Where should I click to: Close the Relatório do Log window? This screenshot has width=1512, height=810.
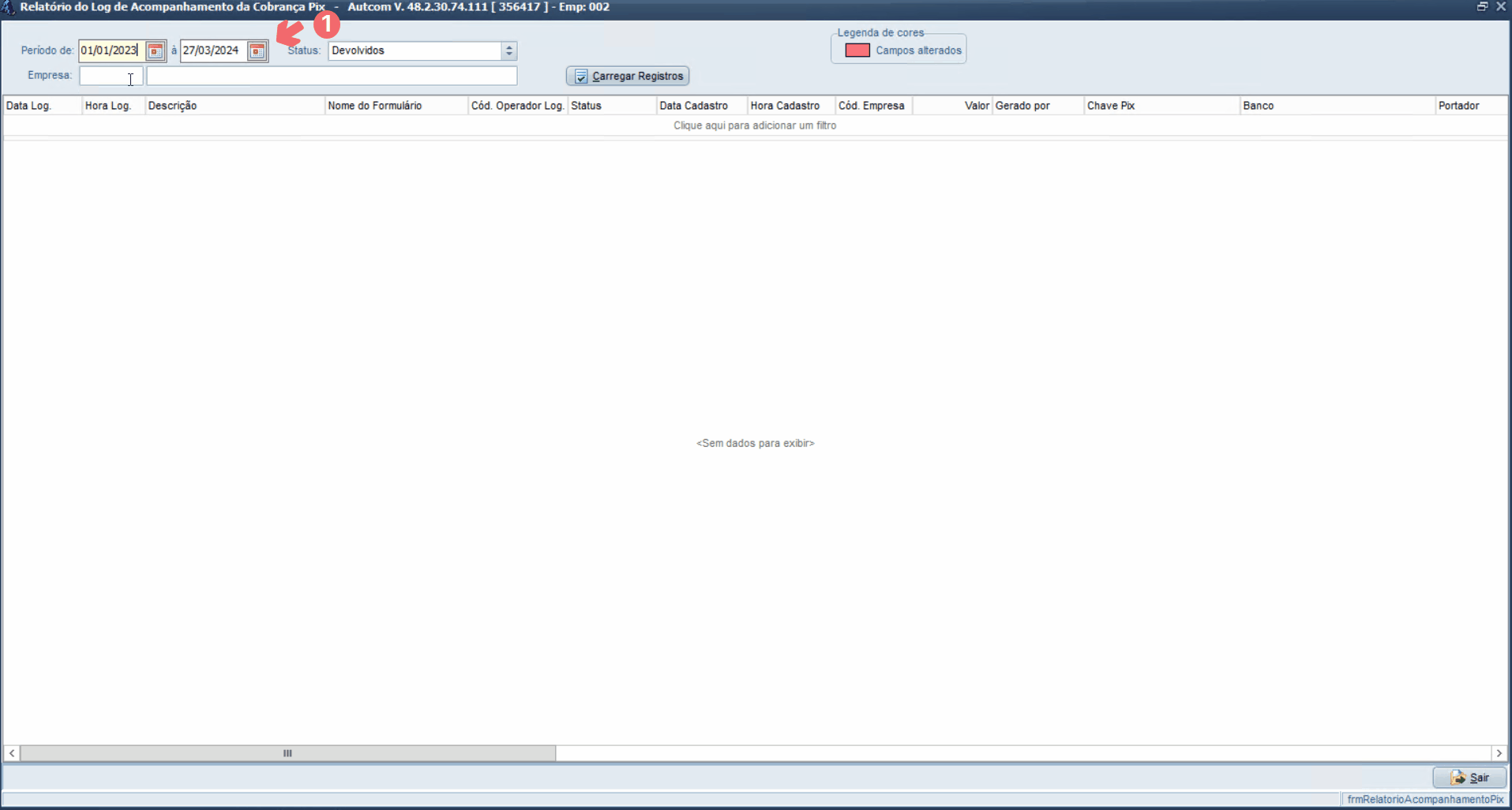1501,6
